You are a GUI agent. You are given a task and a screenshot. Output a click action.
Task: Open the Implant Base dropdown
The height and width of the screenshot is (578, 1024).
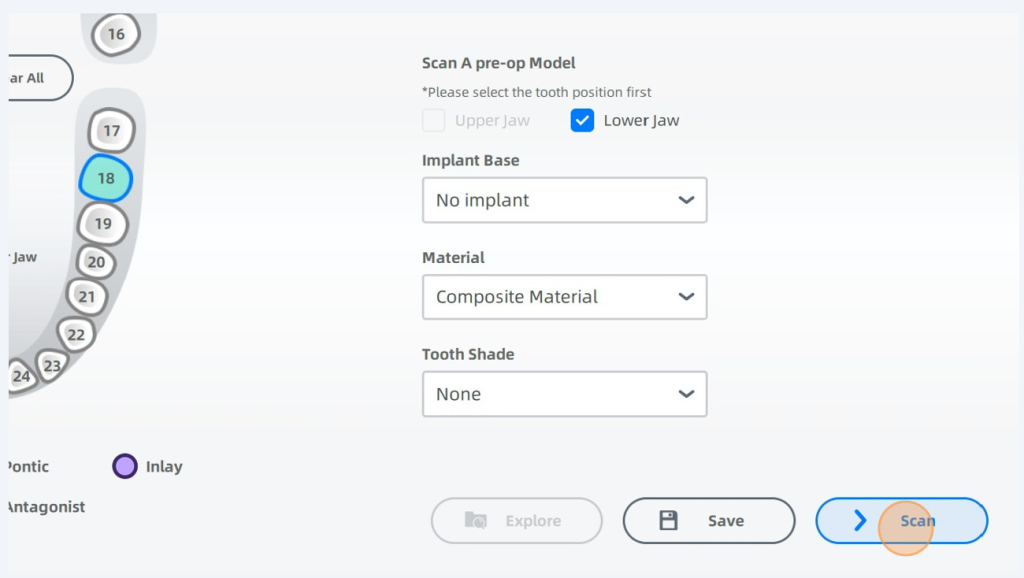tap(564, 200)
